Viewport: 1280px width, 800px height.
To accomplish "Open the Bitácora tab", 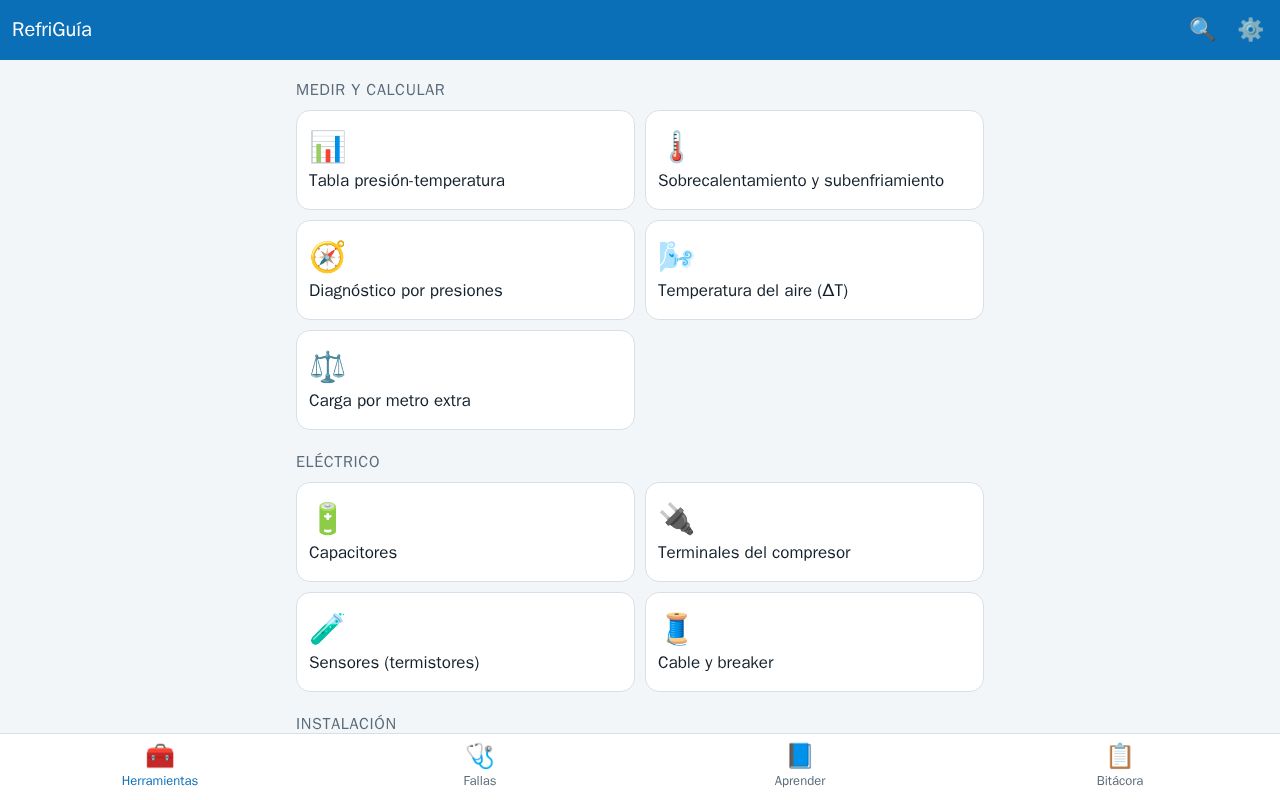I will pyautogui.click(x=1120, y=767).
